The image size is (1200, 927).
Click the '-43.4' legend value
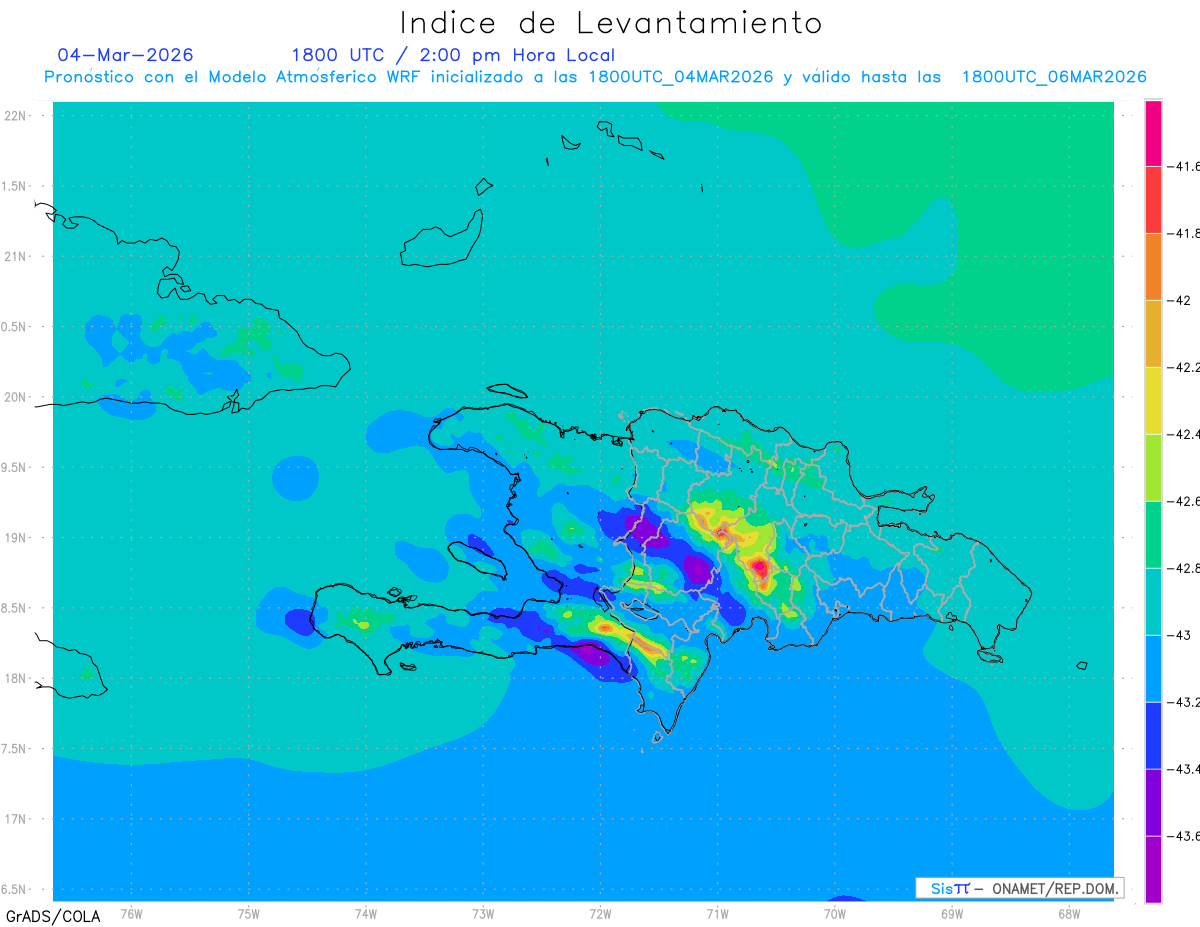pos(1185,769)
